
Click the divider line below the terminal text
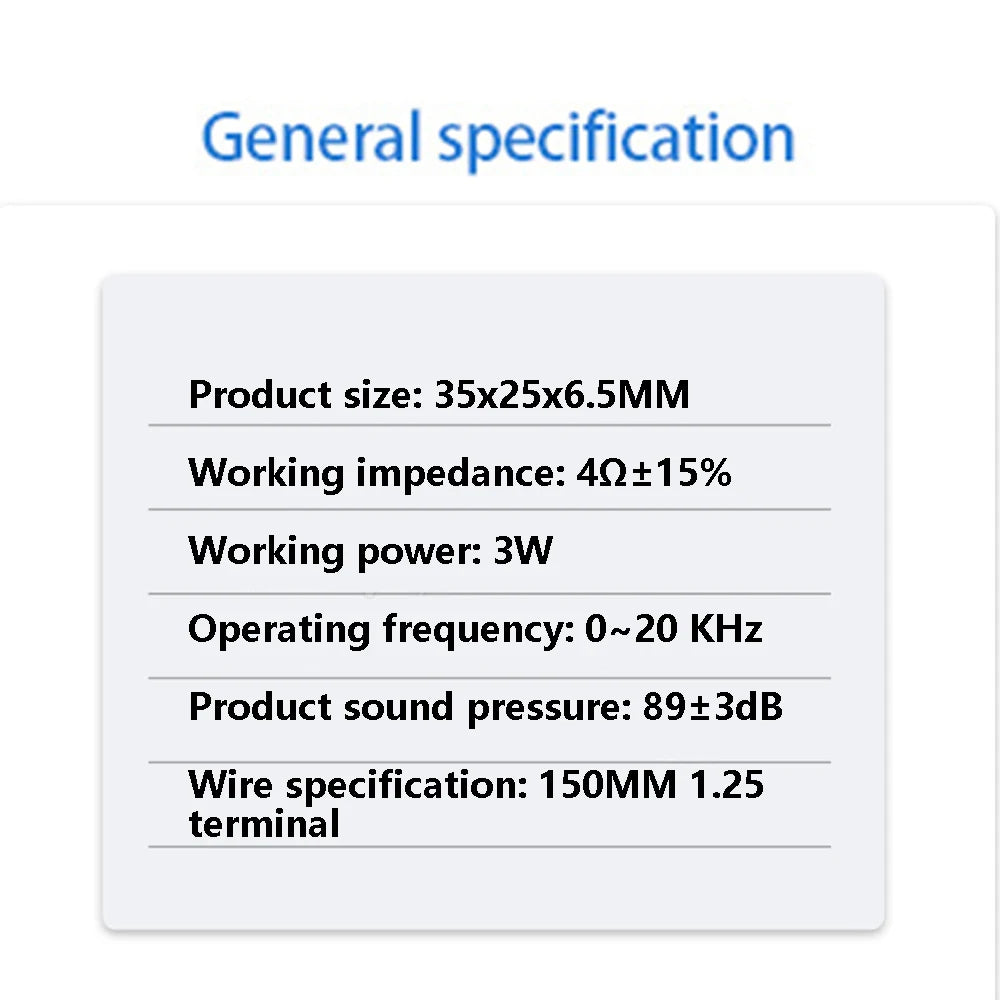(x=490, y=847)
